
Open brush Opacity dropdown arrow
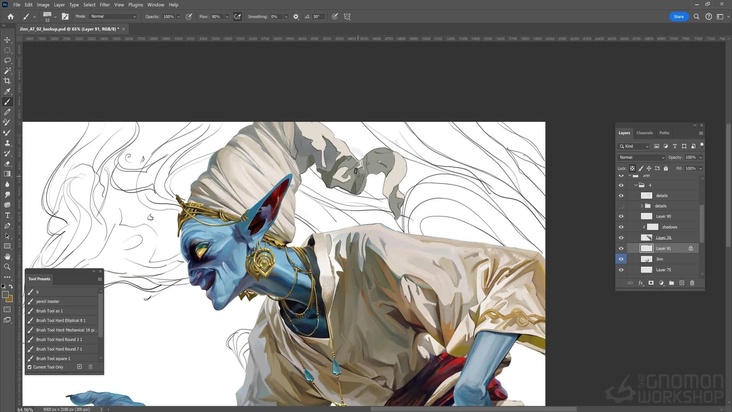click(178, 17)
